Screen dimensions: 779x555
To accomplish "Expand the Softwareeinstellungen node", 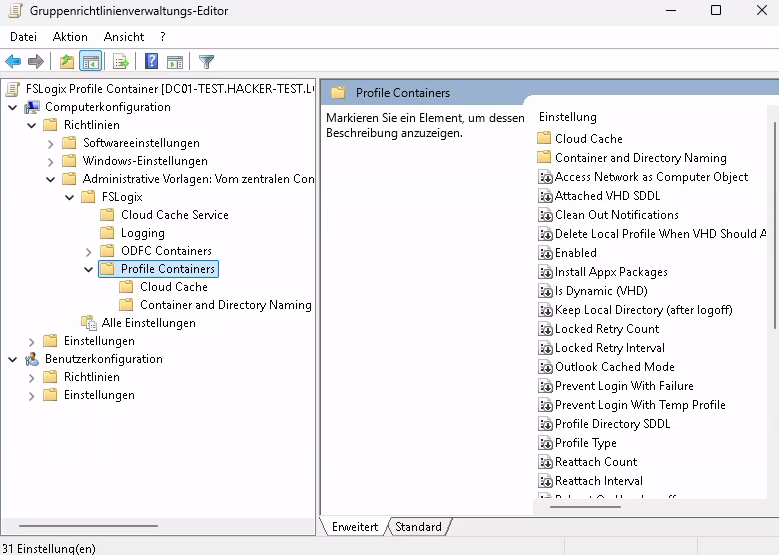I will click(x=51, y=143).
